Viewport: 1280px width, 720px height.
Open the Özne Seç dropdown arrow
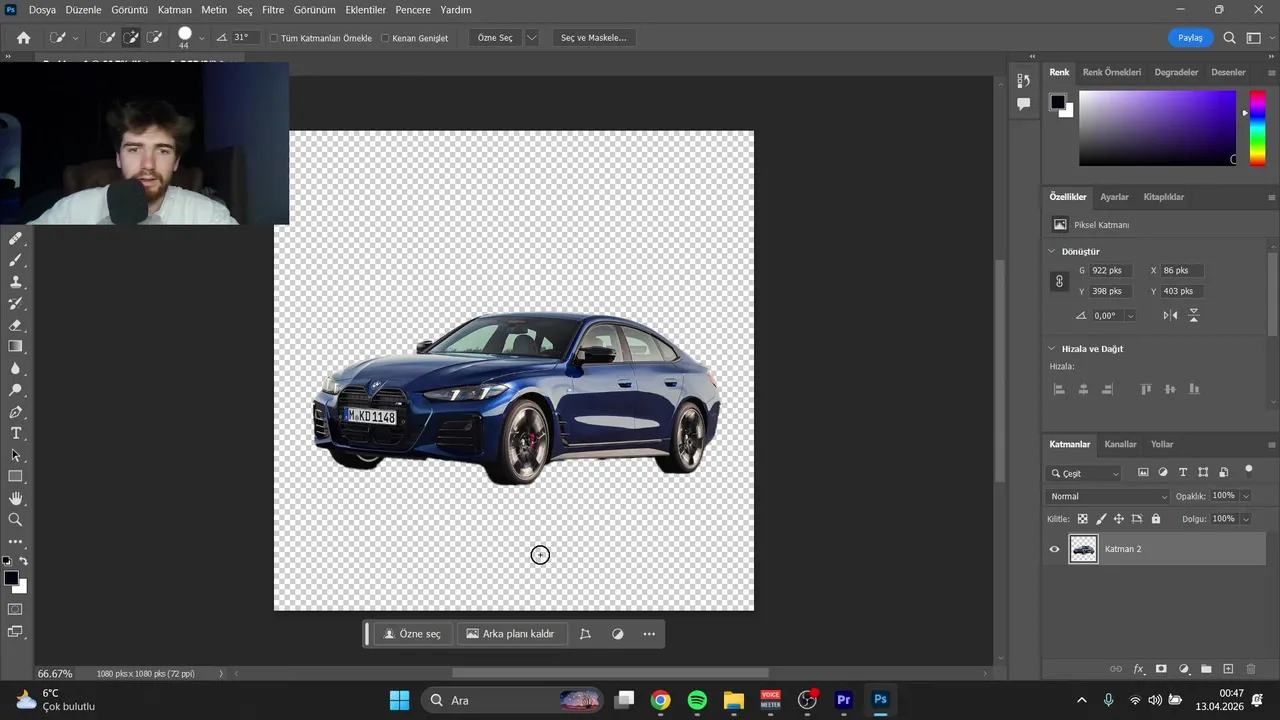pyautogui.click(x=532, y=38)
